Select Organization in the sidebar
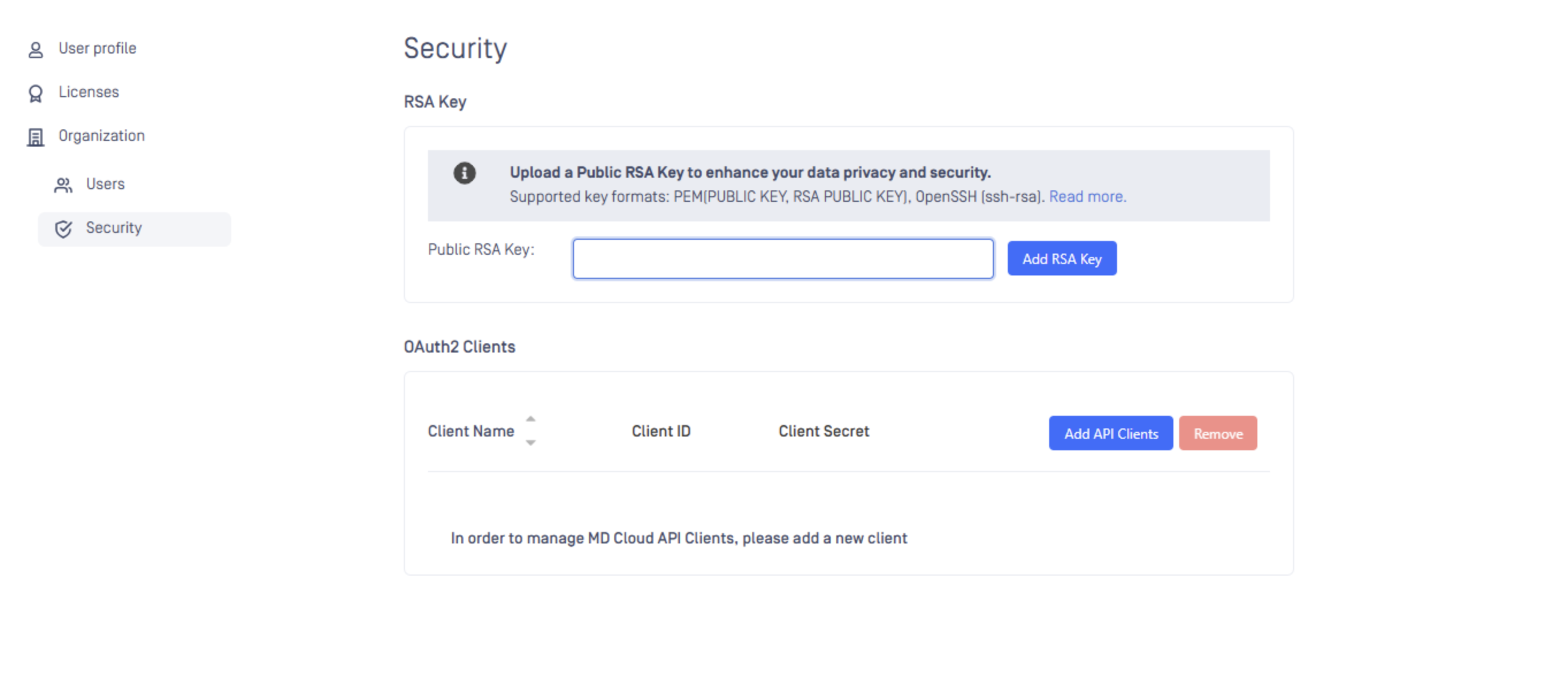Screen dimensions: 1568x674 [102, 136]
